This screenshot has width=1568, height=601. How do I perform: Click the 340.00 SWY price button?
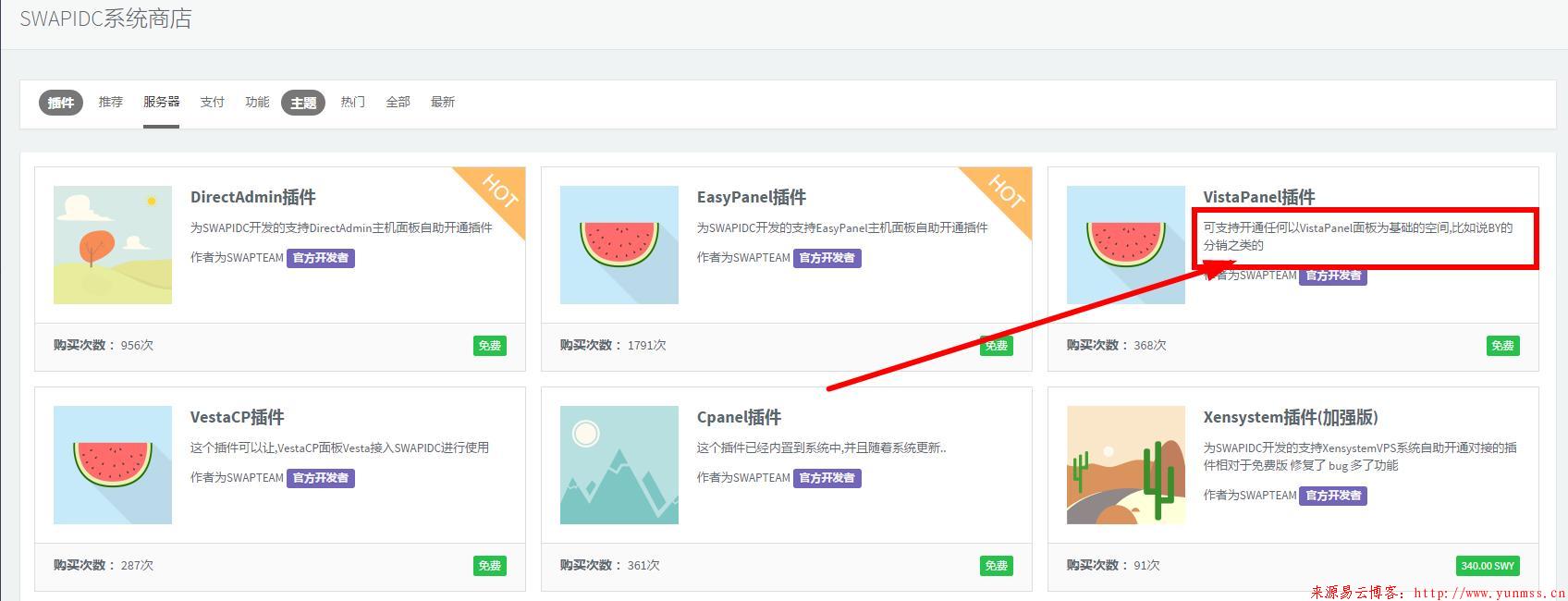(1488, 566)
